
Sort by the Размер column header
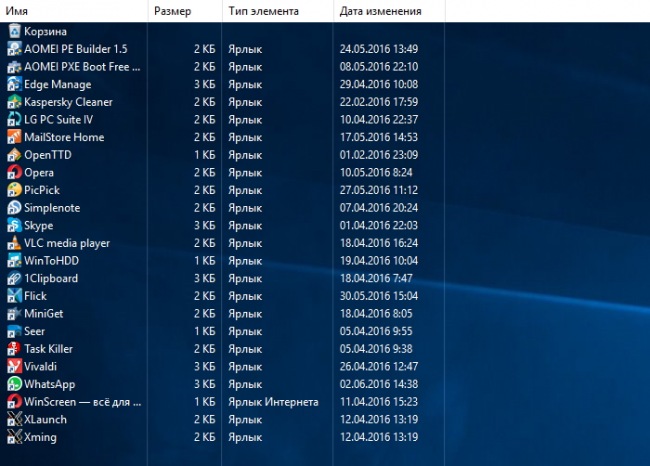tap(185, 11)
